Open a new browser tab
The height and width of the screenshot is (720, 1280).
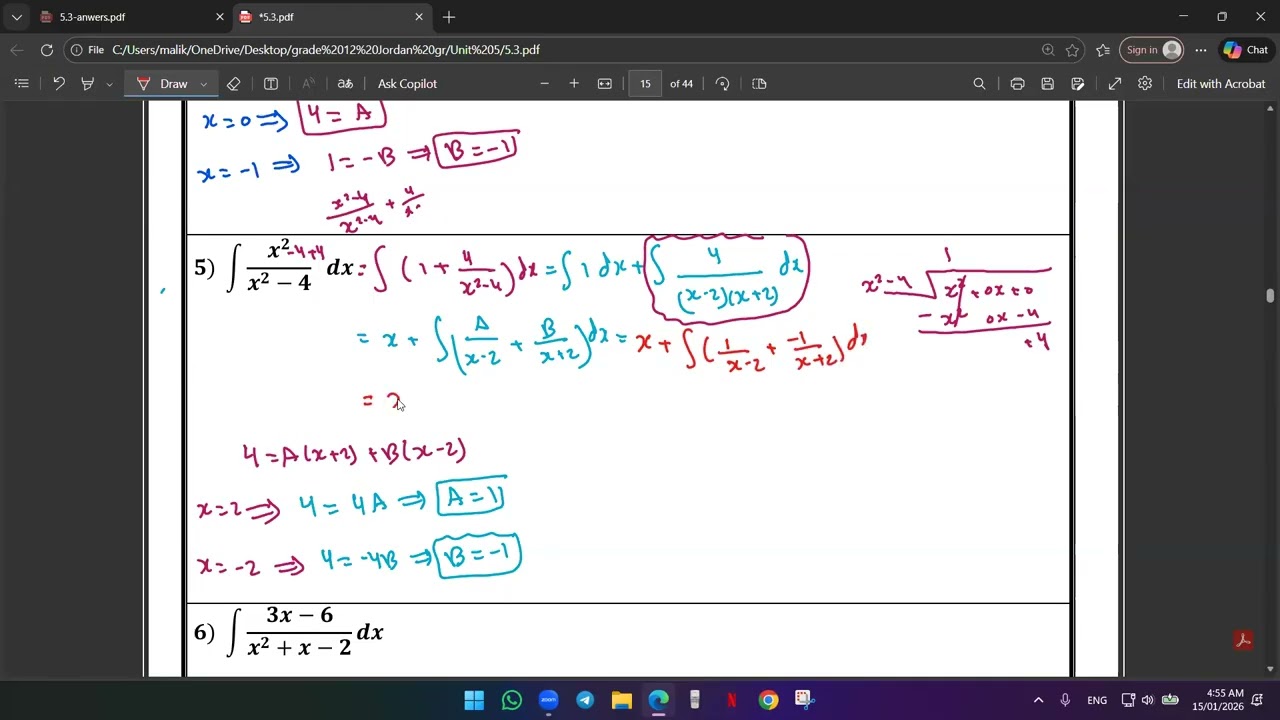coord(449,17)
